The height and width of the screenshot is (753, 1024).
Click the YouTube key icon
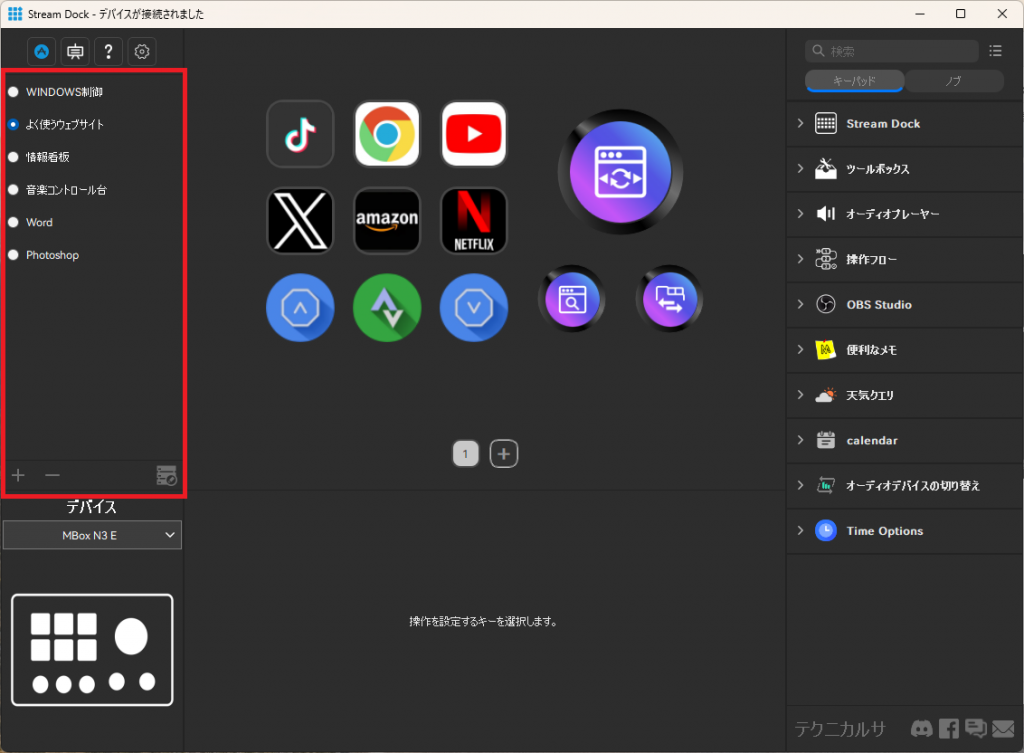474,134
